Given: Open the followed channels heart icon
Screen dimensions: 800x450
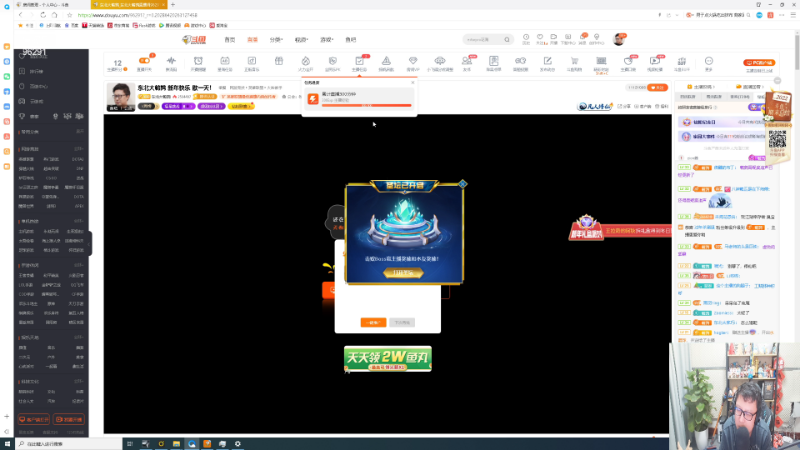Looking at the screenshot, I should [540, 37].
